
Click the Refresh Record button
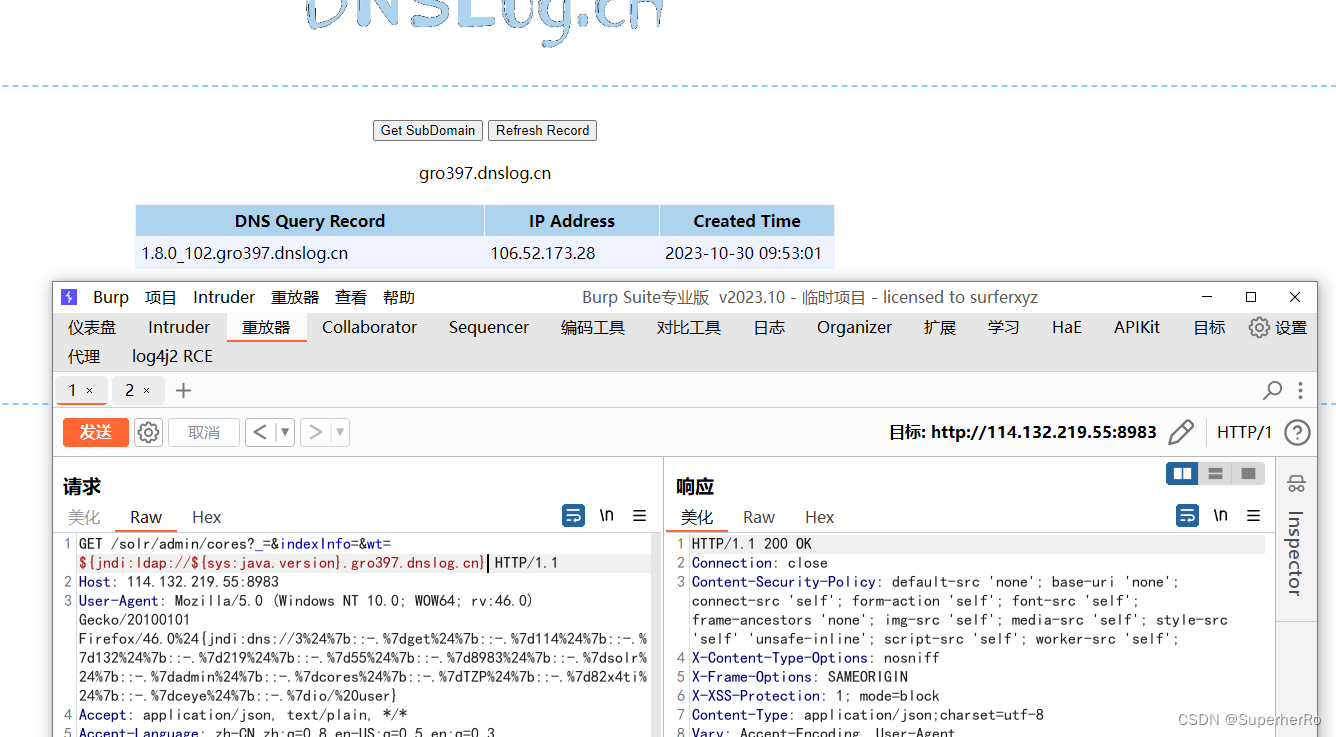[x=542, y=130]
